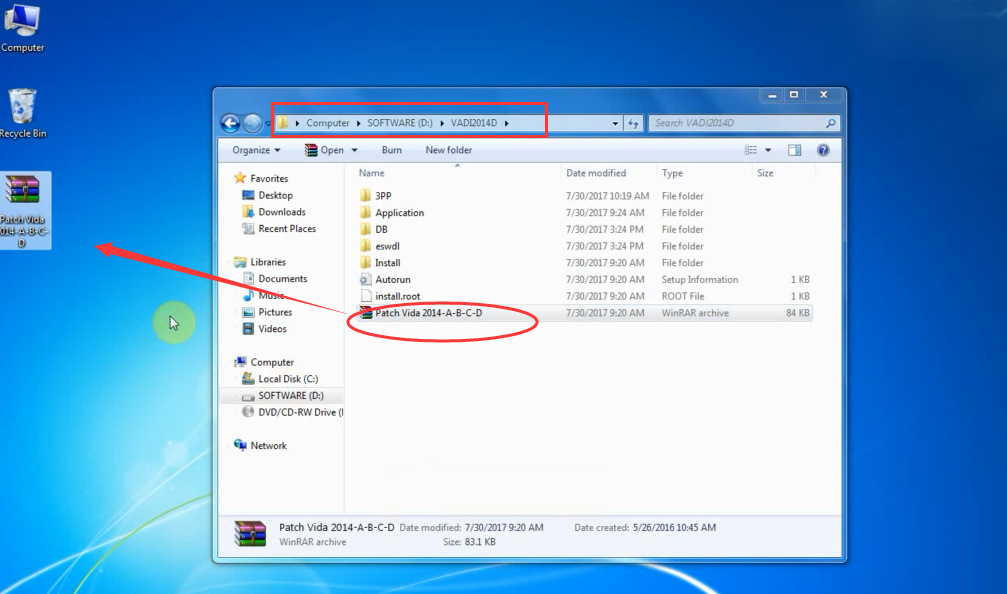Click the search magnifier icon
Image resolution: width=1007 pixels, height=594 pixels.
(x=830, y=123)
